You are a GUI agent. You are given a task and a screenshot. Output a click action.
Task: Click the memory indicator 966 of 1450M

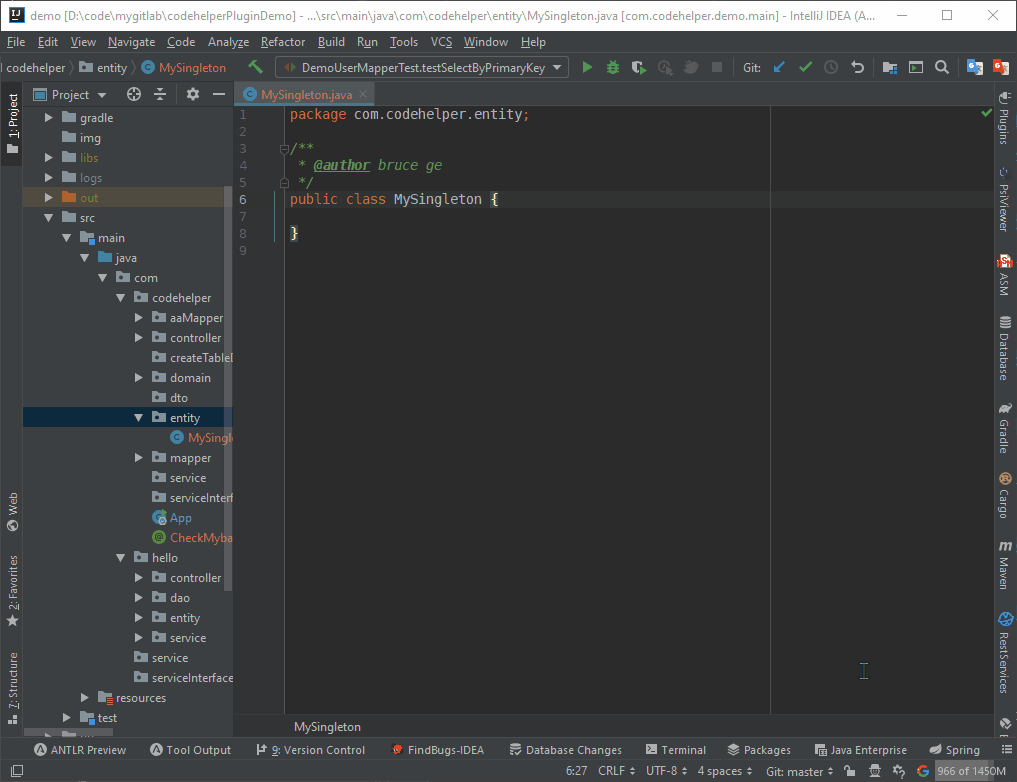pyautogui.click(x=971, y=771)
